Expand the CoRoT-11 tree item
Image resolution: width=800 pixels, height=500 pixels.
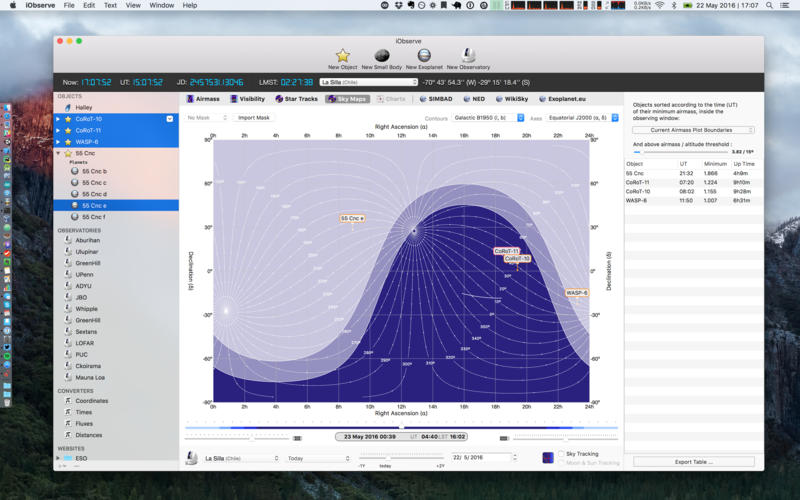tap(58, 131)
